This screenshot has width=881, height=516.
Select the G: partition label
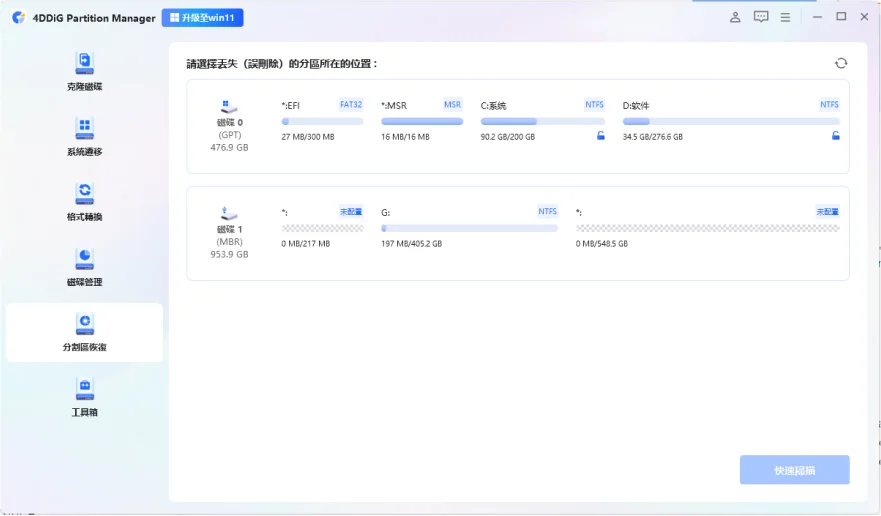coord(385,212)
